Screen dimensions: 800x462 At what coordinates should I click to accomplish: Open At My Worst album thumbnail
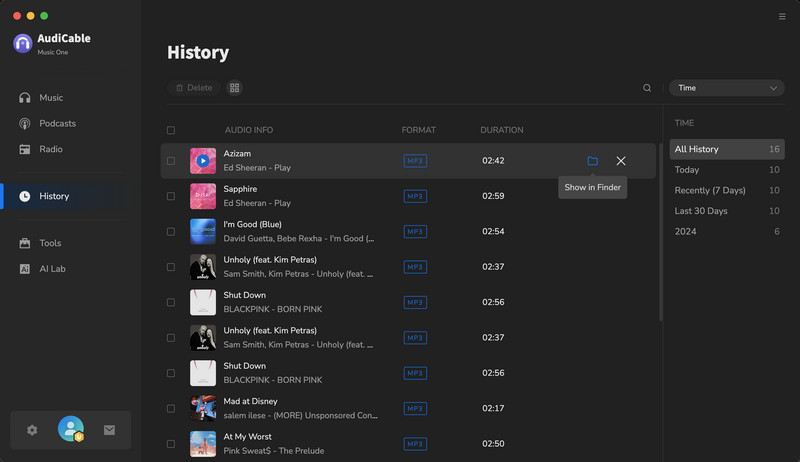coord(203,444)
